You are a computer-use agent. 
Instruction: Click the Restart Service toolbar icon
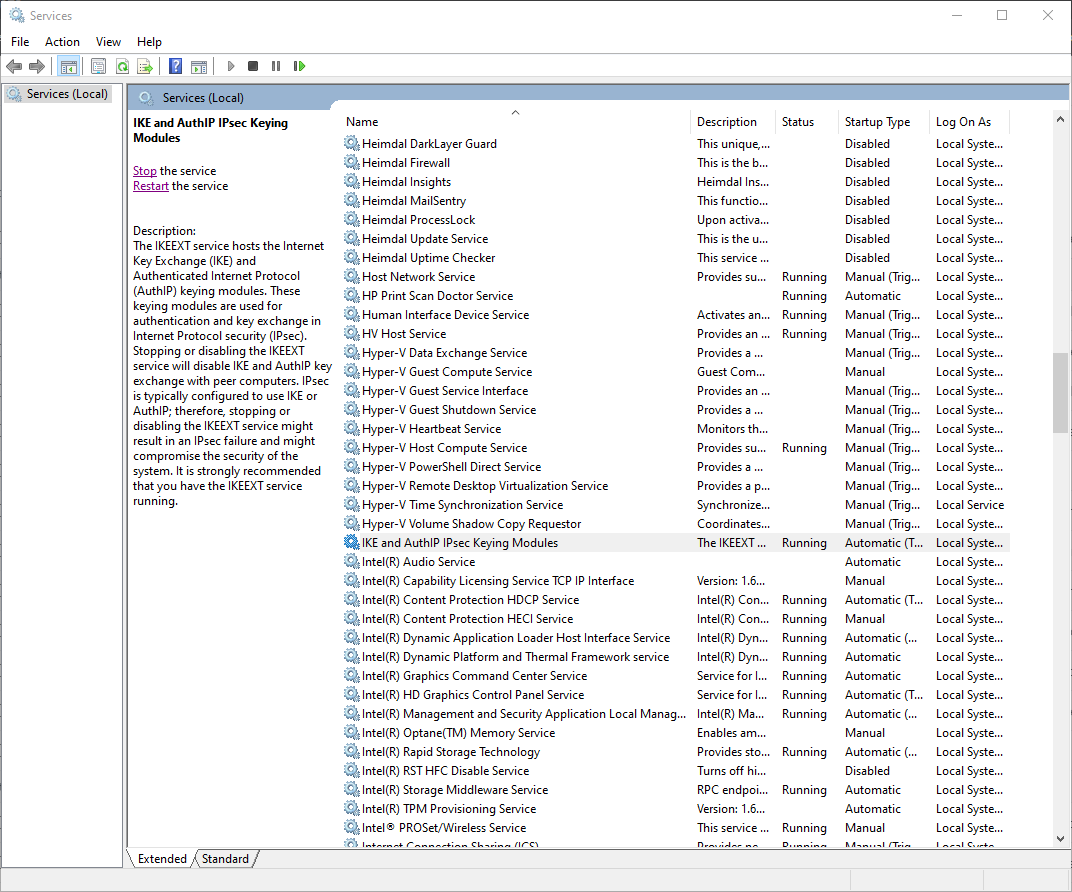[299, 66]
